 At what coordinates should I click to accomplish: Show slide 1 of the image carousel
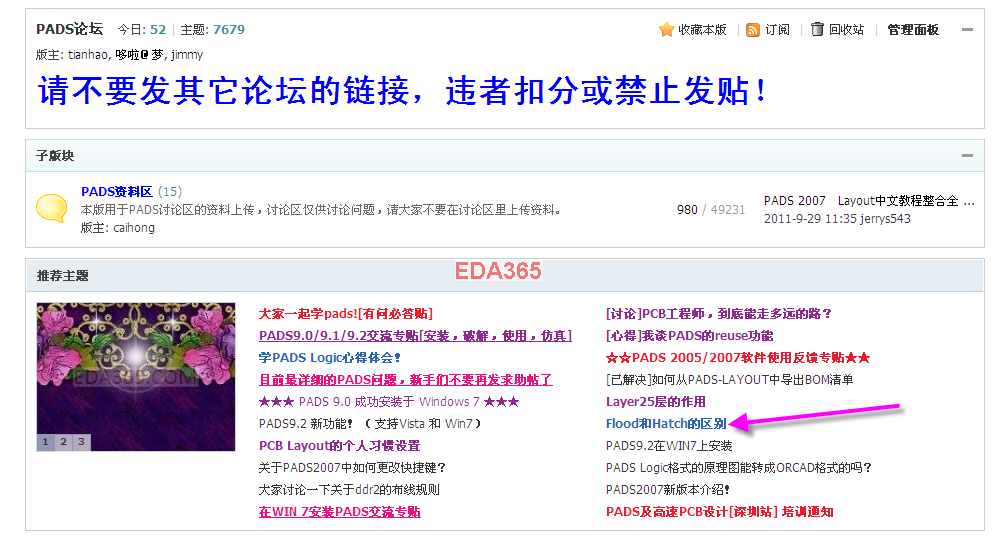click(45, 442)
